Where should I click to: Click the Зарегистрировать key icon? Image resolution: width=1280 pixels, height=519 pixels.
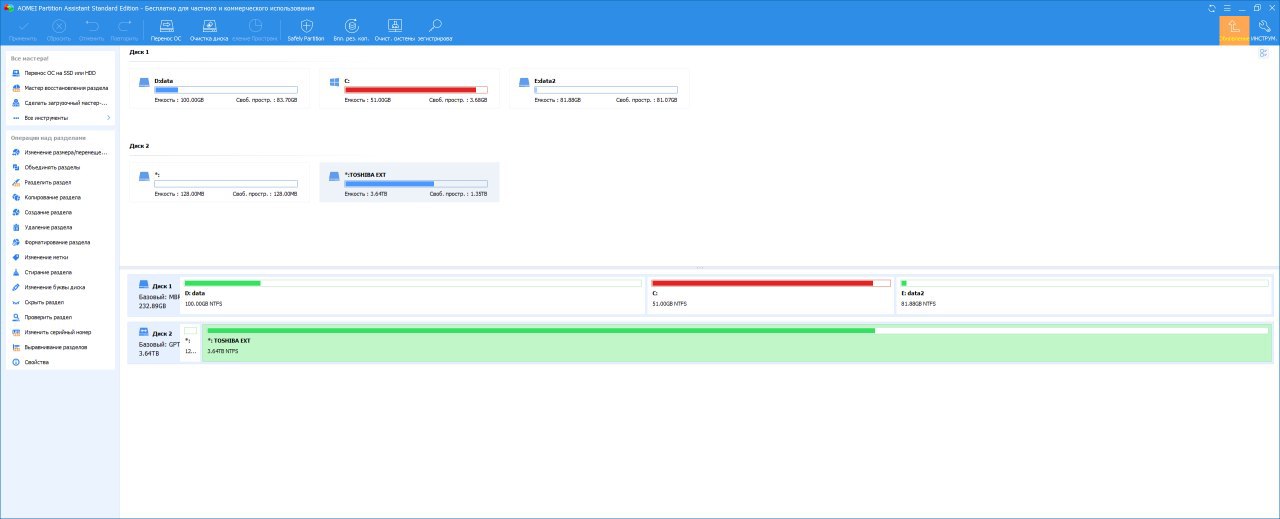[x=435, y=25]
